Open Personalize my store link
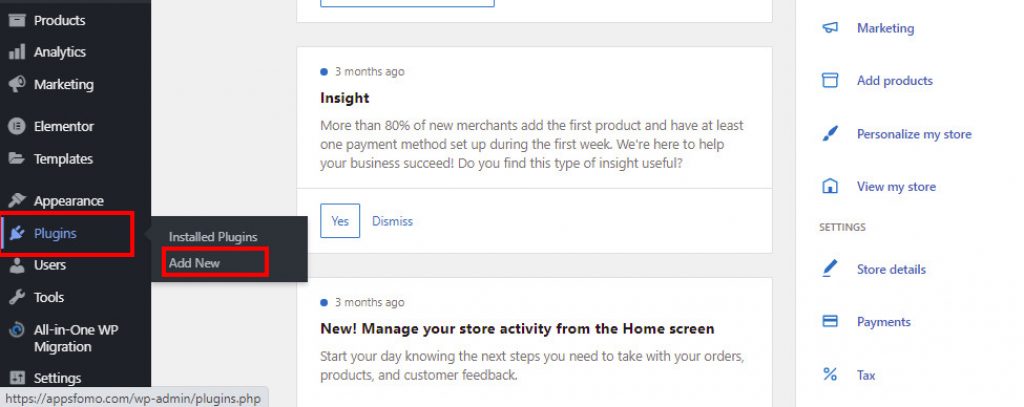Viewport: 1024px width, 407px height. point(914,134)
